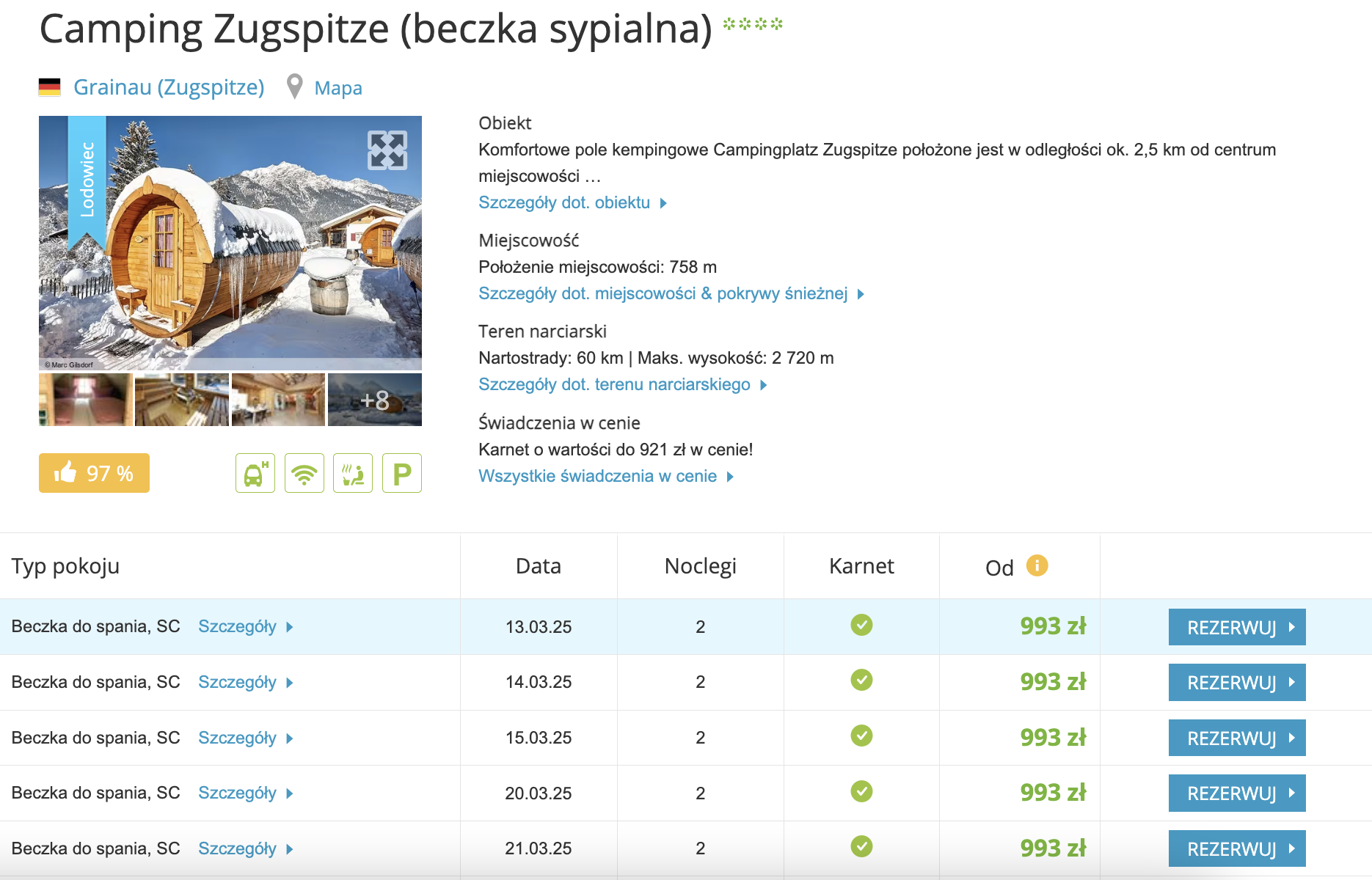This screenshot has width=1372, height=880.
Task: Click REZERWUJ for the 14.03.25 stay
Action: click(x=1237, y=682)
